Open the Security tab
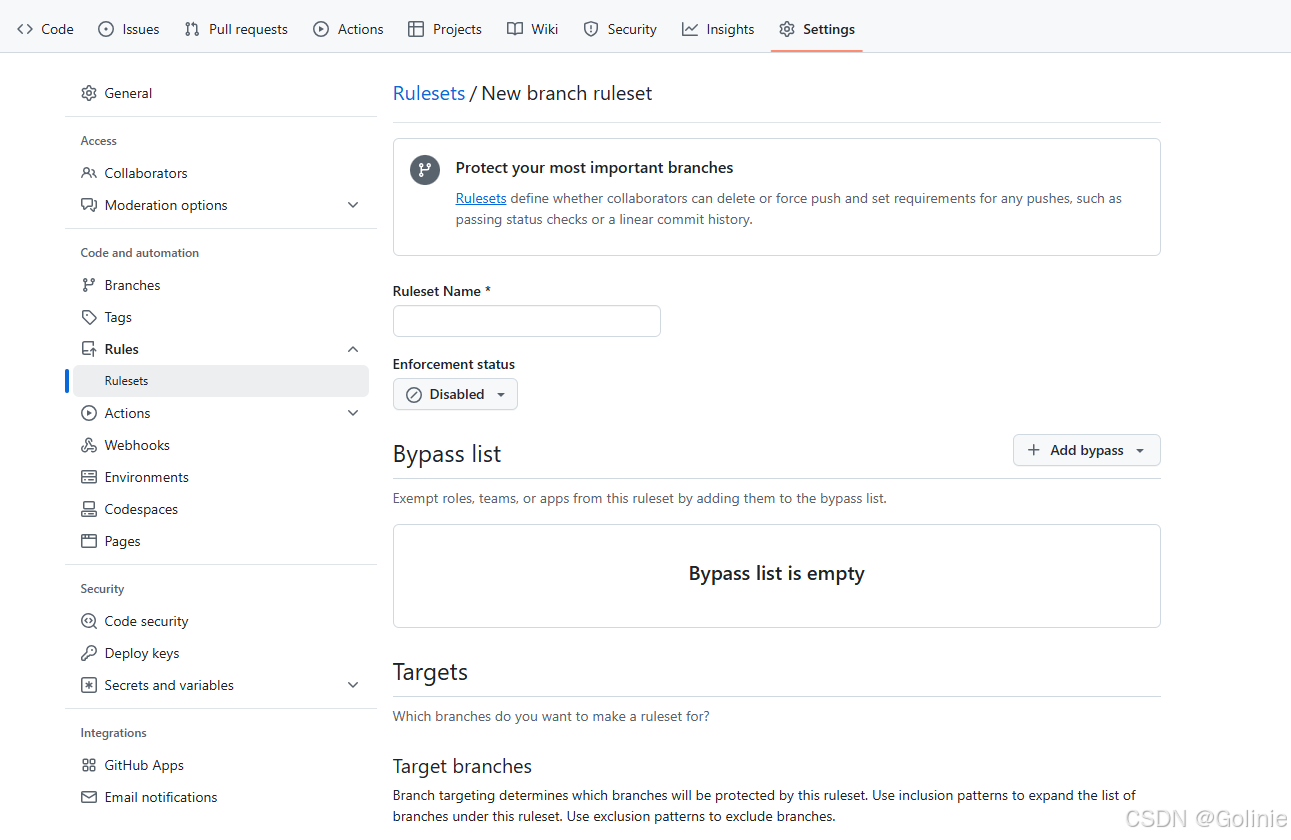The height and width of the screenshot is (840, 1291). tap(620, 29)
